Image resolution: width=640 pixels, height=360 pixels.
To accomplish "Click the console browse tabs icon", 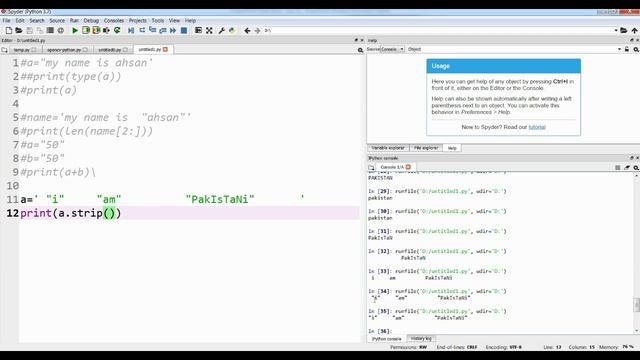I will click(x=371, y=167).
